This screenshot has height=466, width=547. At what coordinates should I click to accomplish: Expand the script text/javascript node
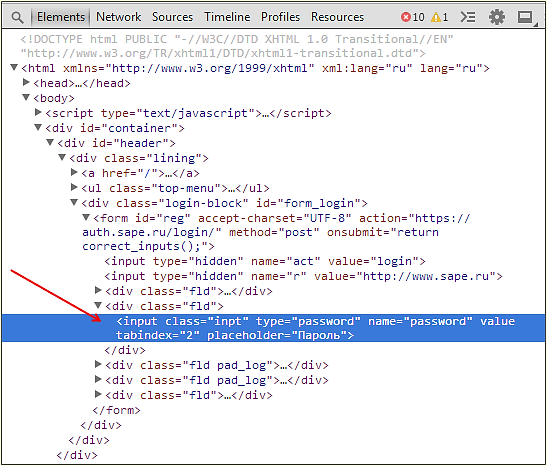(38, 112)
